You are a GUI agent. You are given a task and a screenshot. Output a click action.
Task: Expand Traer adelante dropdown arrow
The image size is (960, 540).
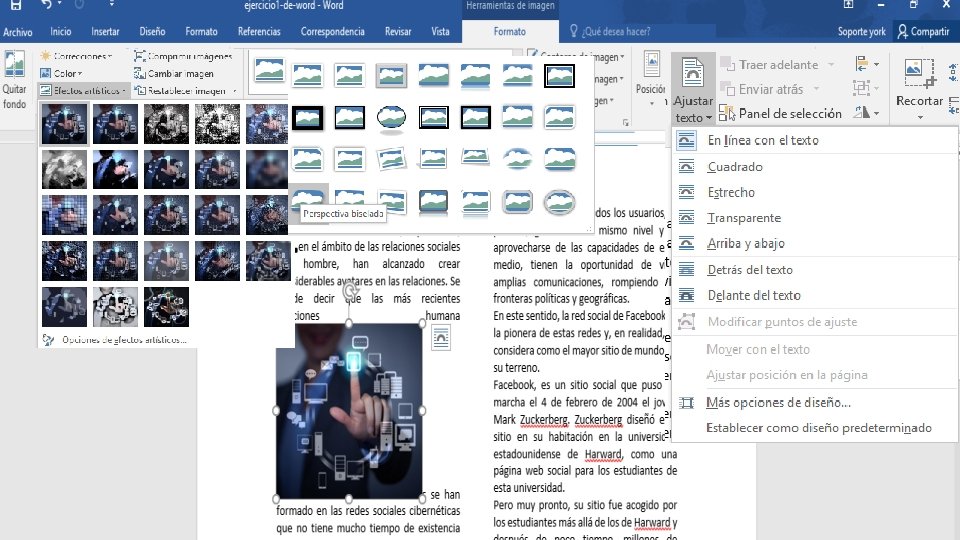tap(831, 64)
